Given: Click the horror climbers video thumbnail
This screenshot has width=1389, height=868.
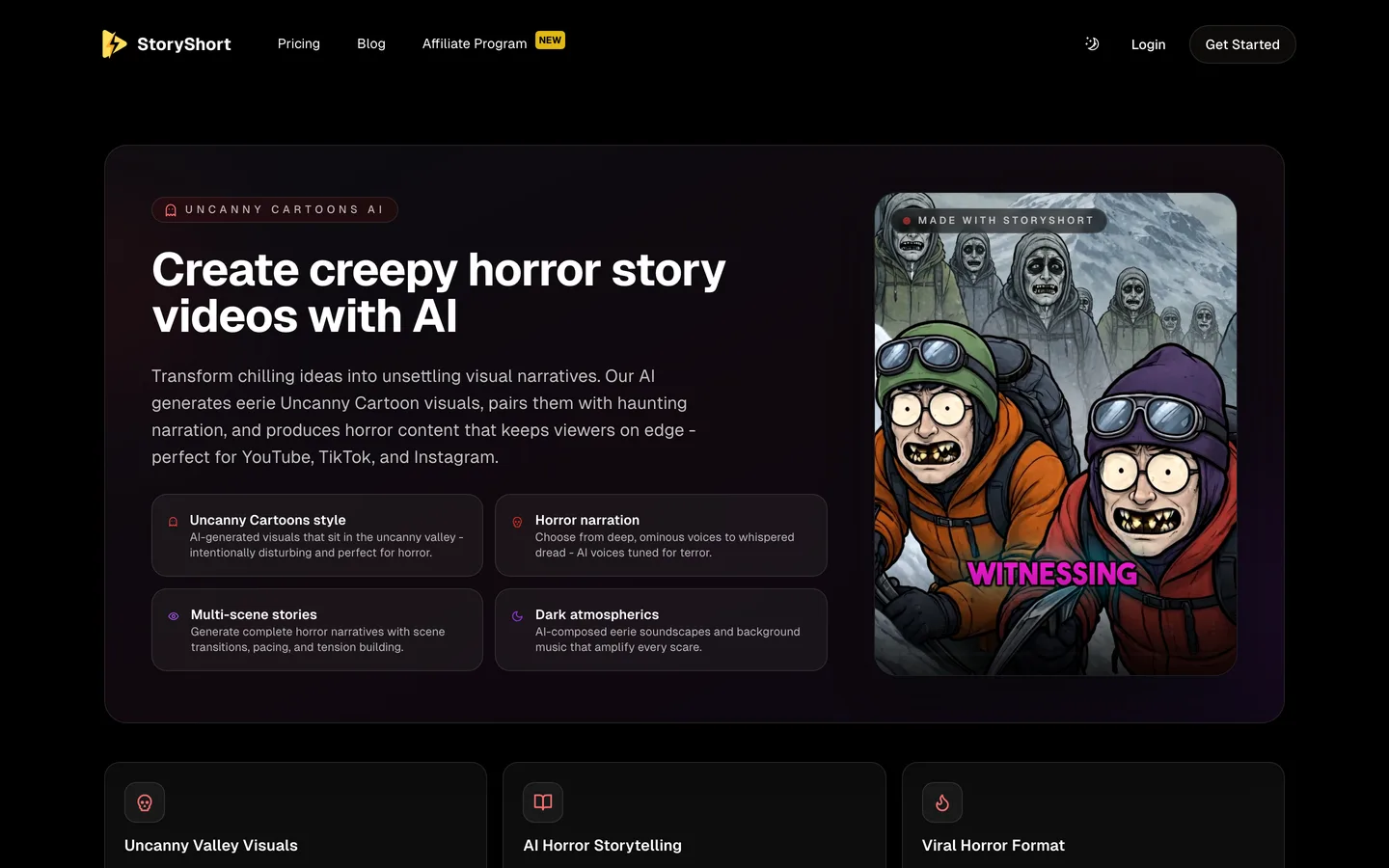Looking at the screenshot, I should (x=1055, y=434).
